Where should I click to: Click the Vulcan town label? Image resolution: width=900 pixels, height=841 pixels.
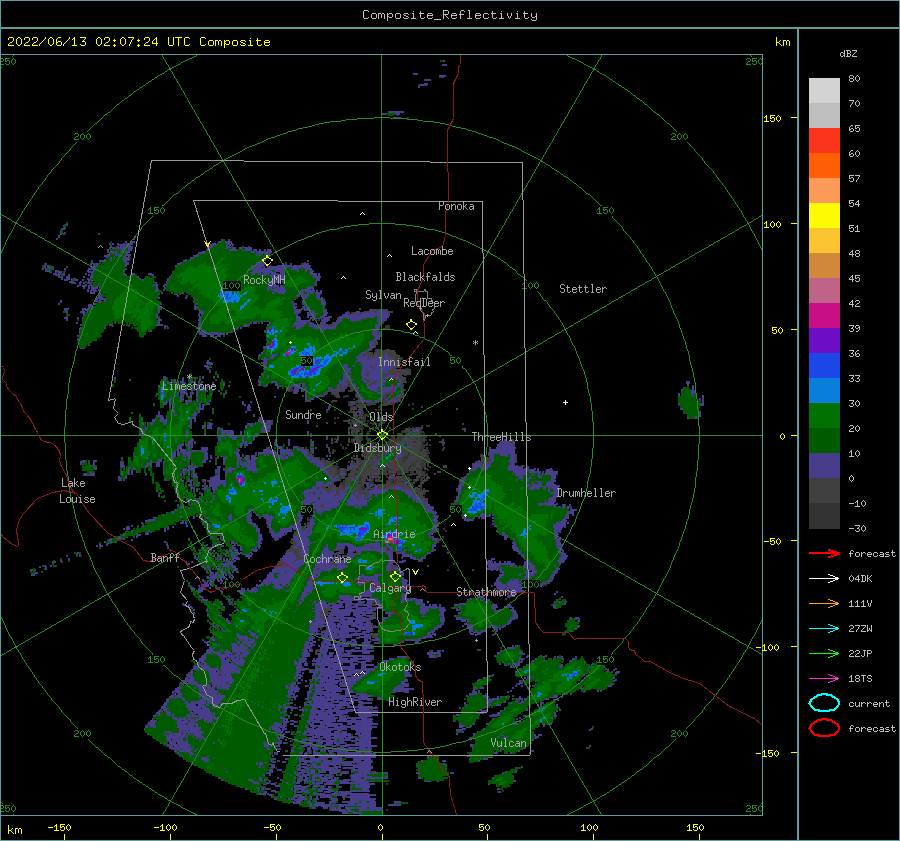coord(509,743)
